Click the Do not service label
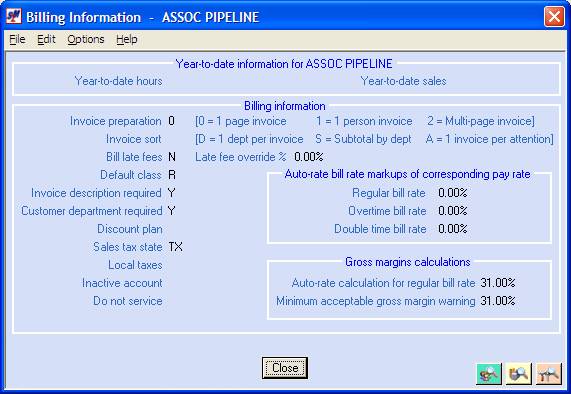The image size is (571, 394). click(x=128, y=301)
